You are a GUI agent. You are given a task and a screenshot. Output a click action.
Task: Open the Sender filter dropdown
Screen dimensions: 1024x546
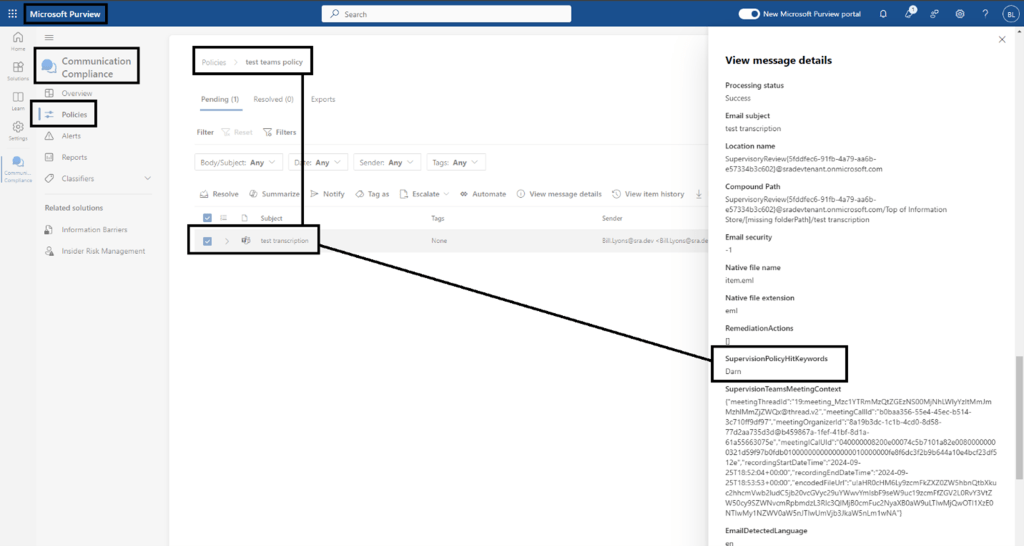point(387,162)
